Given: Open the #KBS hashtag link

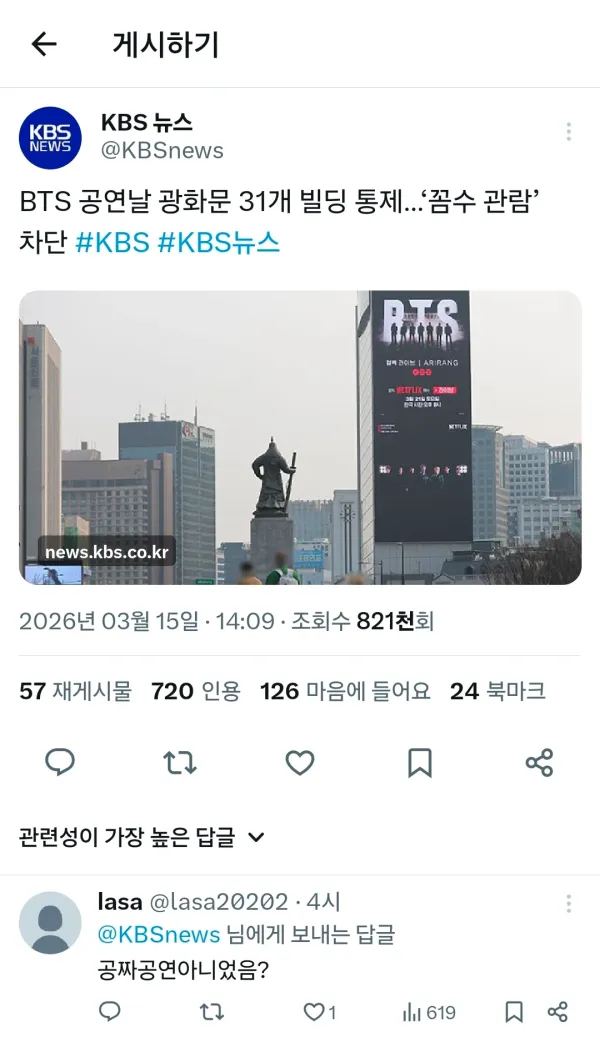Looking at the screenshot, I should [x=113, y=242].
